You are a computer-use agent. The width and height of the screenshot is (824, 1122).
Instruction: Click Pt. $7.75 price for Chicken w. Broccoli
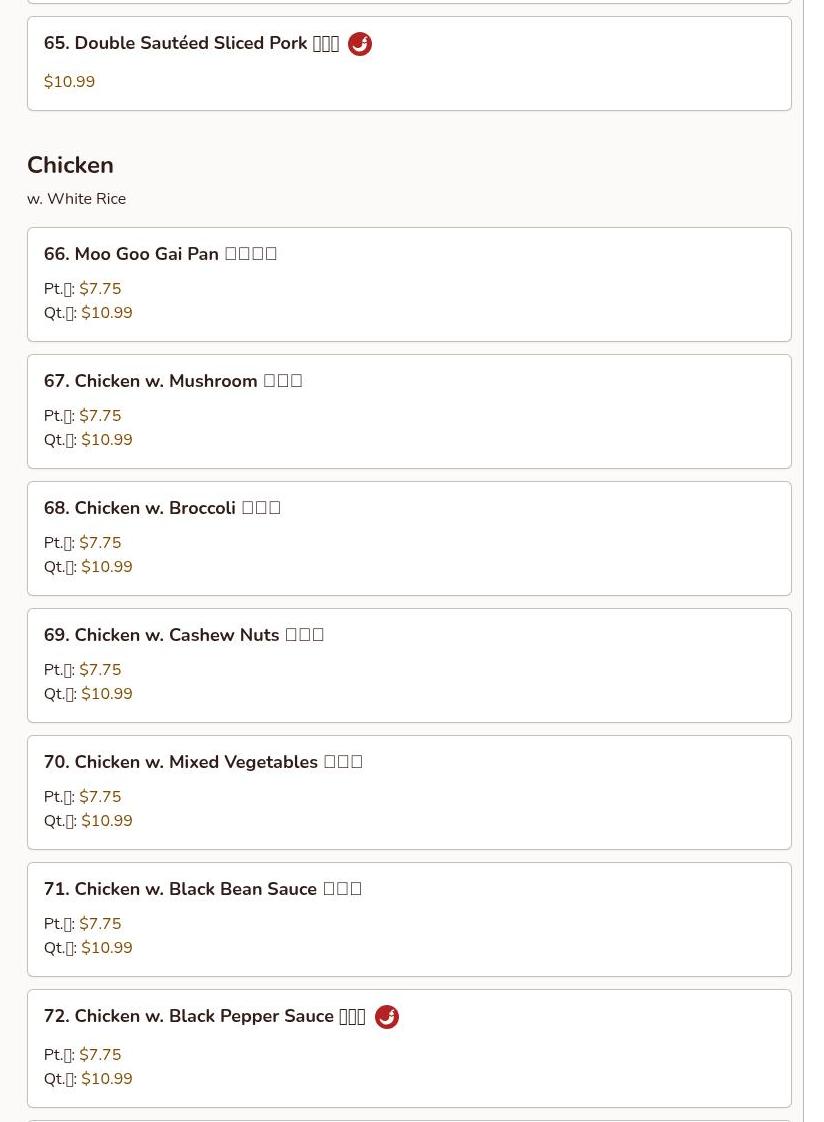(100, 543)
